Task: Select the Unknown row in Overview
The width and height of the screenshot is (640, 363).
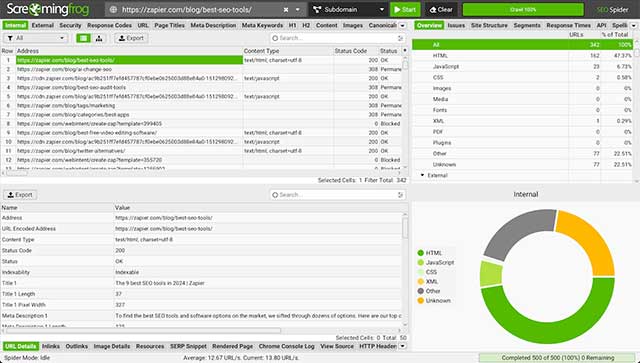Action: [522, 165]
